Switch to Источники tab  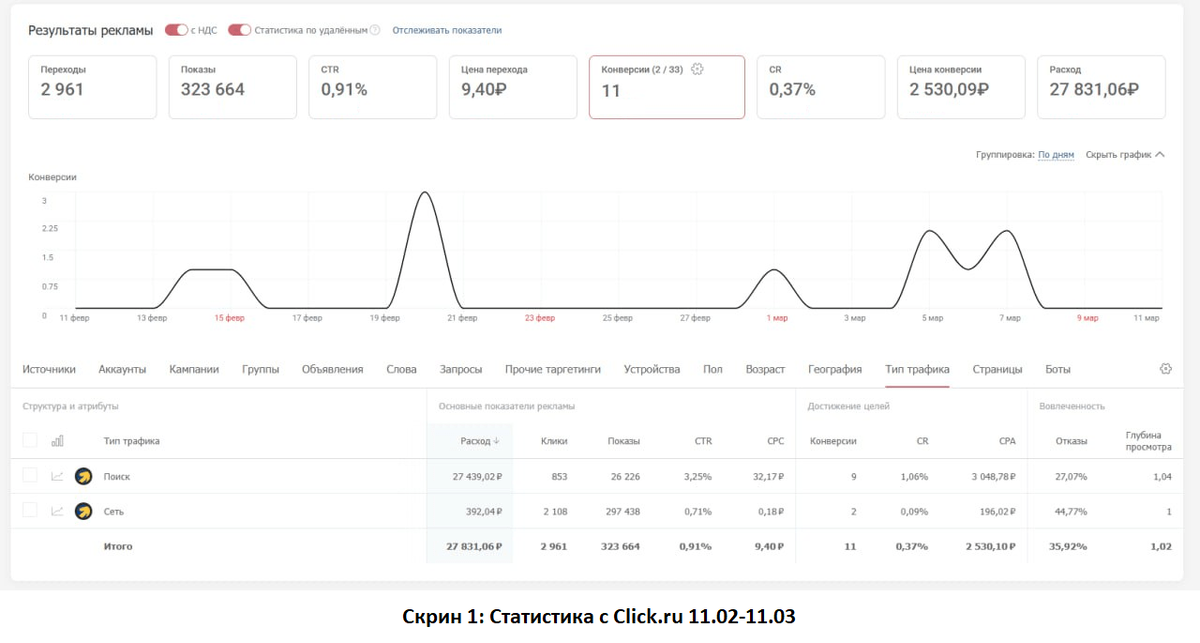[49, 369]
